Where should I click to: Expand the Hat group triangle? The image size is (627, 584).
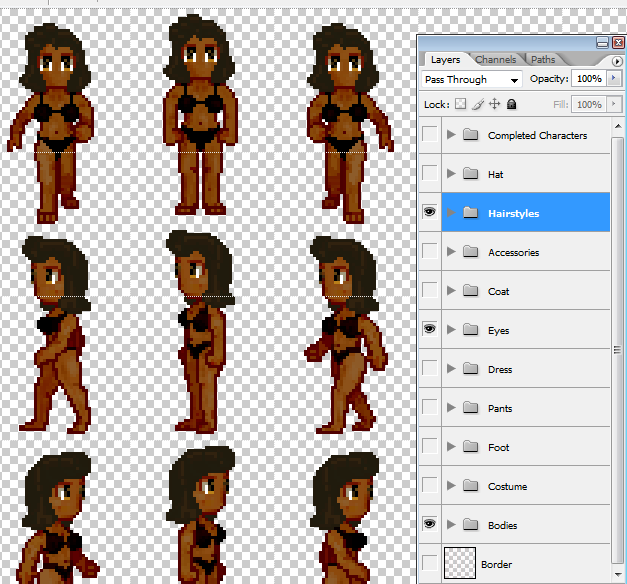(x=451, y=173)
